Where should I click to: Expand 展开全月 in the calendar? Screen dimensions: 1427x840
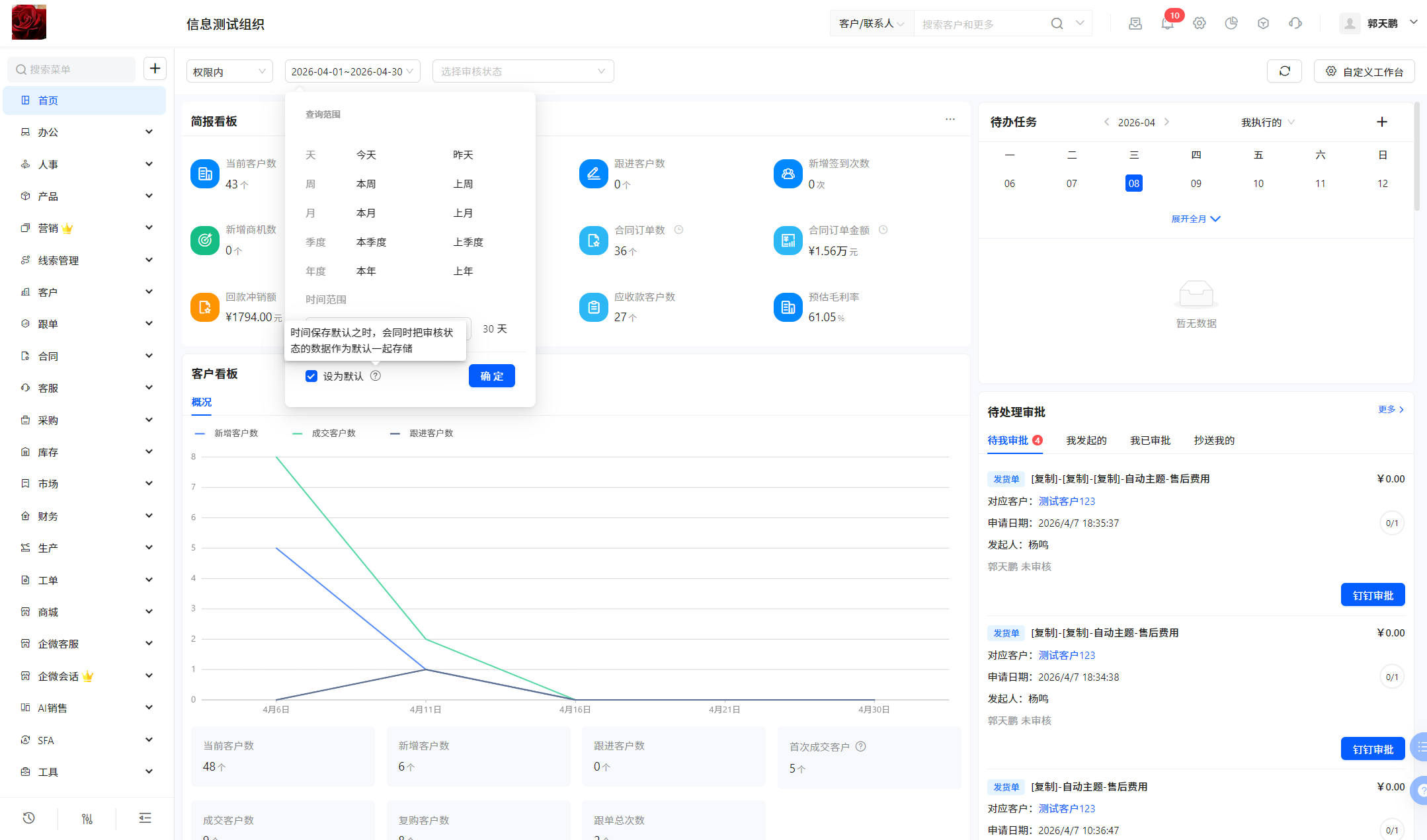tap(1196, 219)
